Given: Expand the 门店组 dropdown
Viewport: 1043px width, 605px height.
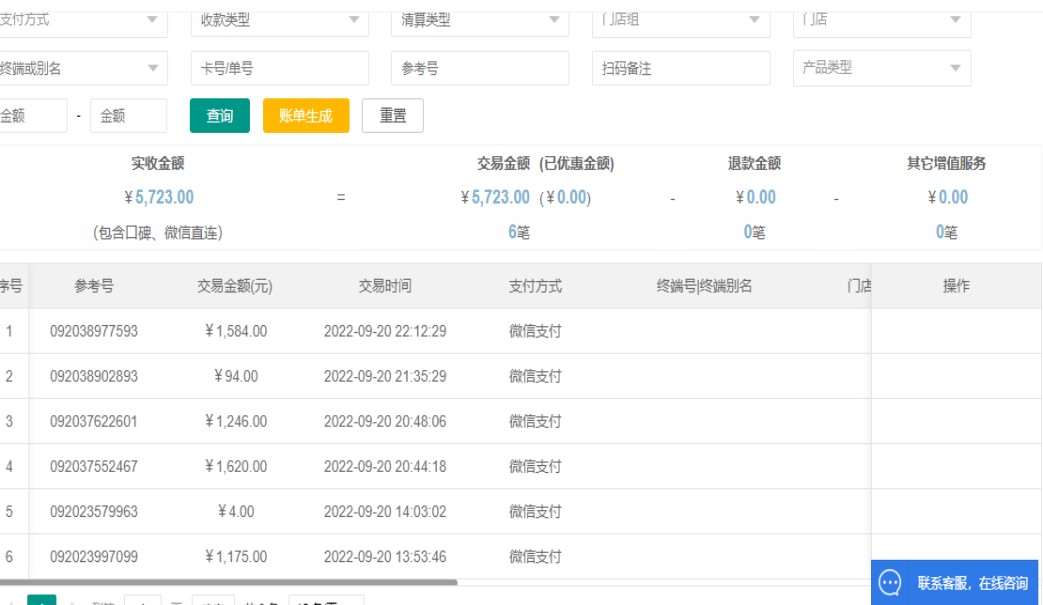Looking at the screenshot, I should [680, 20].
